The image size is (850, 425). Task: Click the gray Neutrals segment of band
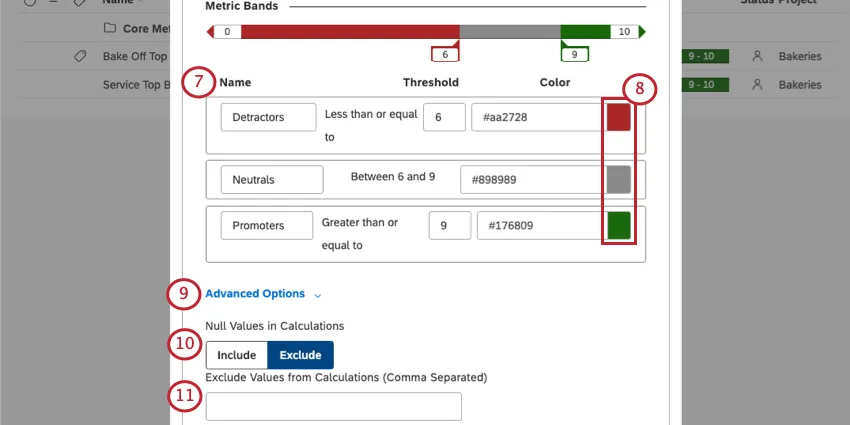click(x=510, y=32)
